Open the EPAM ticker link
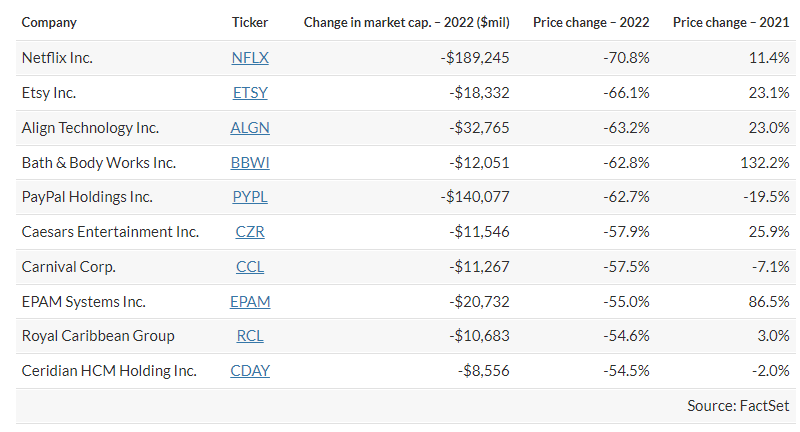800x432 pixels. [250, 301]
